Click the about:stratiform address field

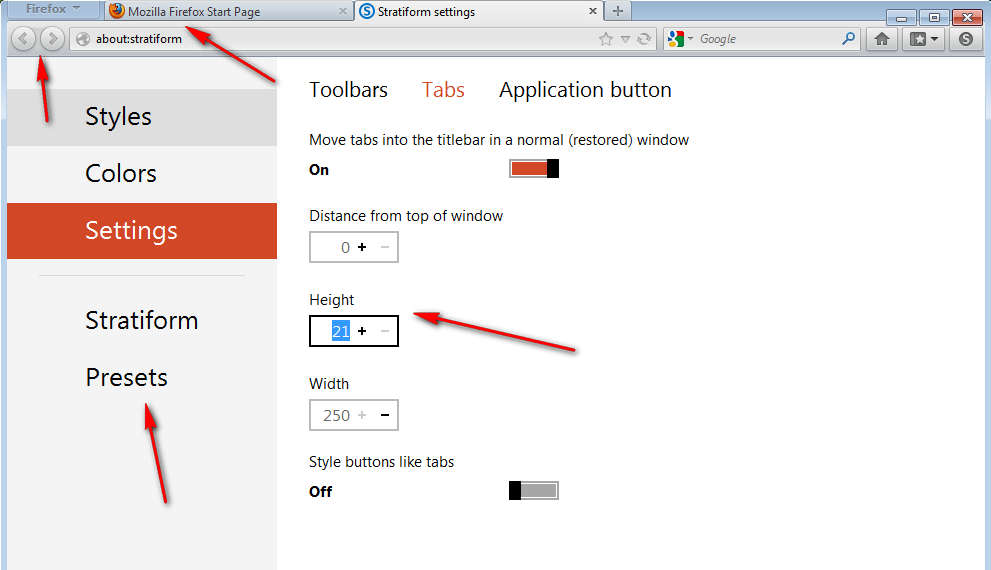363,39
